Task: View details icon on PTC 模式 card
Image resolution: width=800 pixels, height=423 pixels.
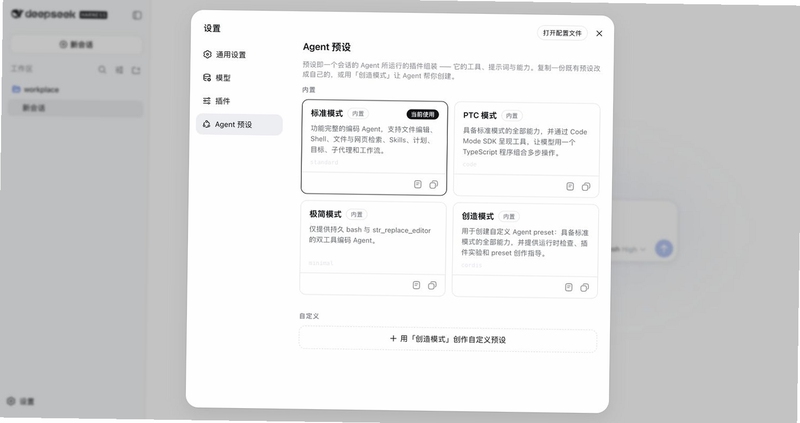Action: 570,186
